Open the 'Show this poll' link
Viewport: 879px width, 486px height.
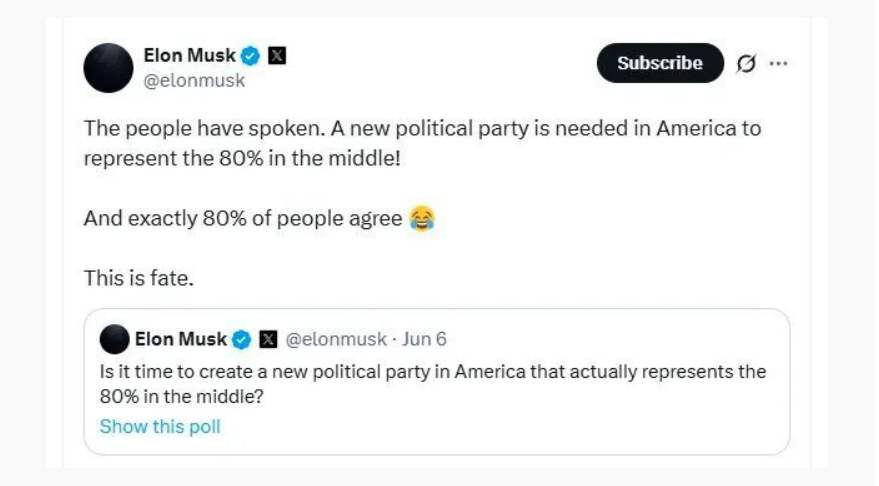(160, 427)
